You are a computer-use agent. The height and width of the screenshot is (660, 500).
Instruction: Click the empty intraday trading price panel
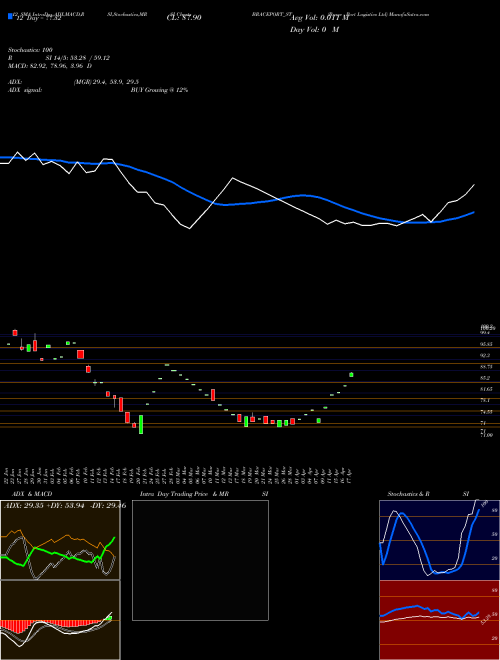(200, 560)
